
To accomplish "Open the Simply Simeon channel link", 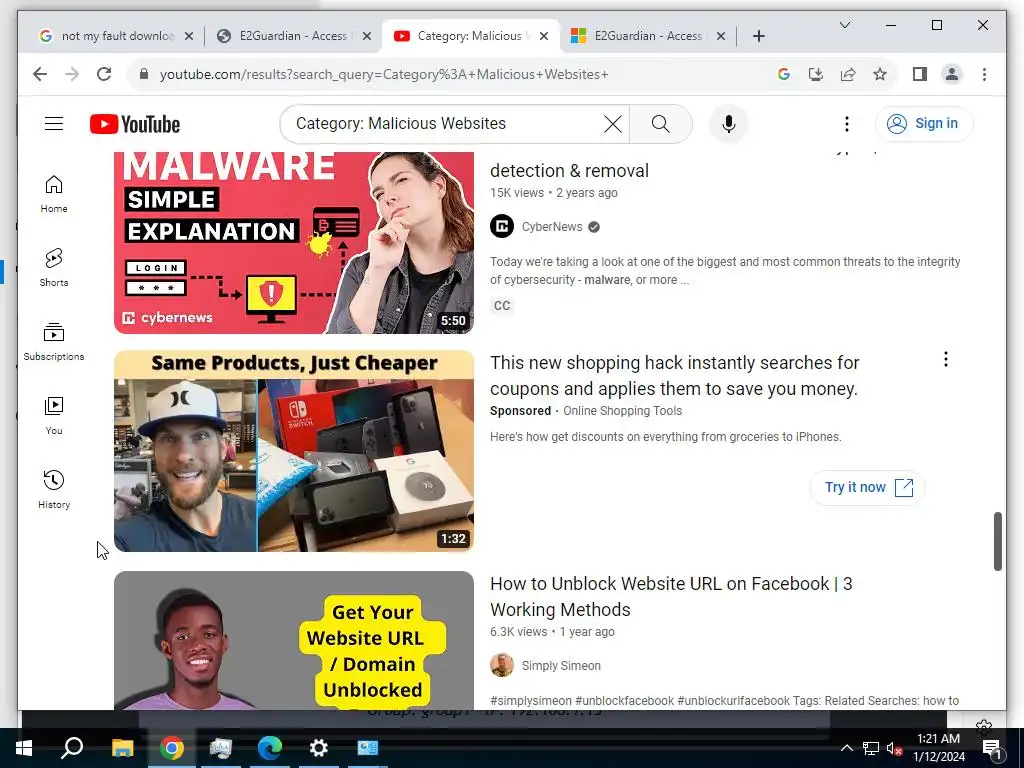I will tap(561, 665).
